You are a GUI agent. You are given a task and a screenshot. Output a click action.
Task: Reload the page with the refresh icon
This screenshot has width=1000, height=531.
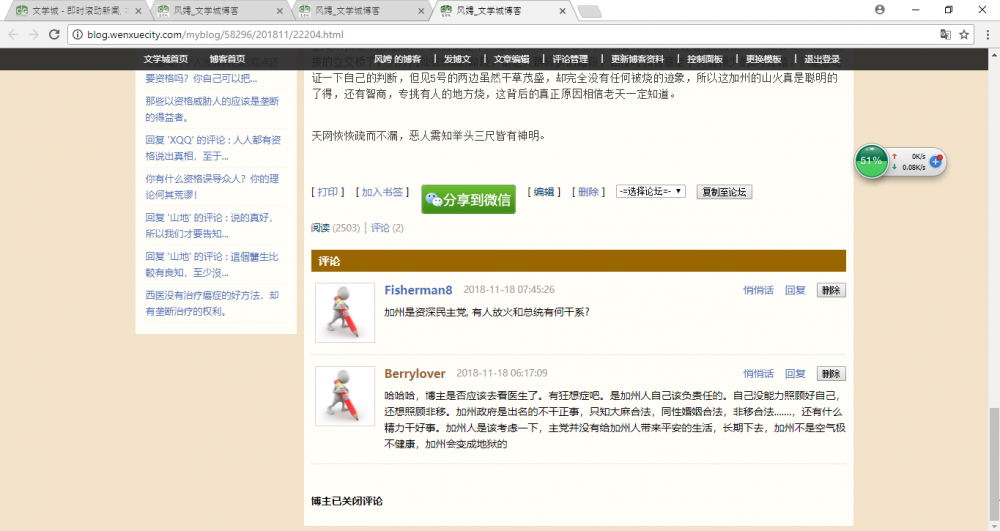click(x=55, y=34)
